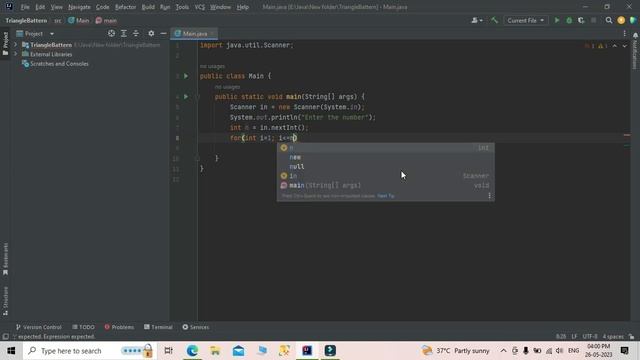Click LF line separator in status bar

point(574,336)
